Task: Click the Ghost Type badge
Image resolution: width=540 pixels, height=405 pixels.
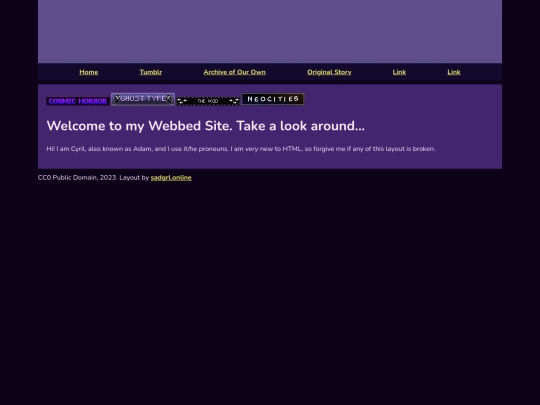Action: click(x=143, y=99)
